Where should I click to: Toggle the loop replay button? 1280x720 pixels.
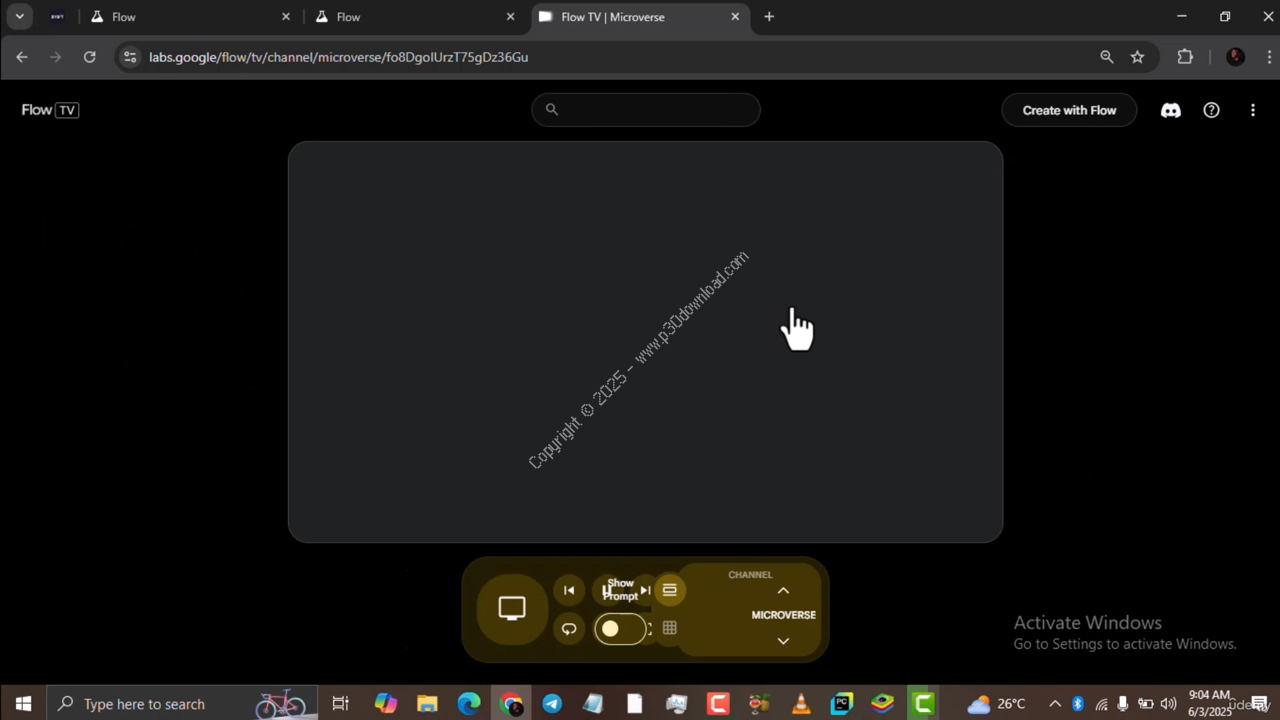(x=569, y=628)
